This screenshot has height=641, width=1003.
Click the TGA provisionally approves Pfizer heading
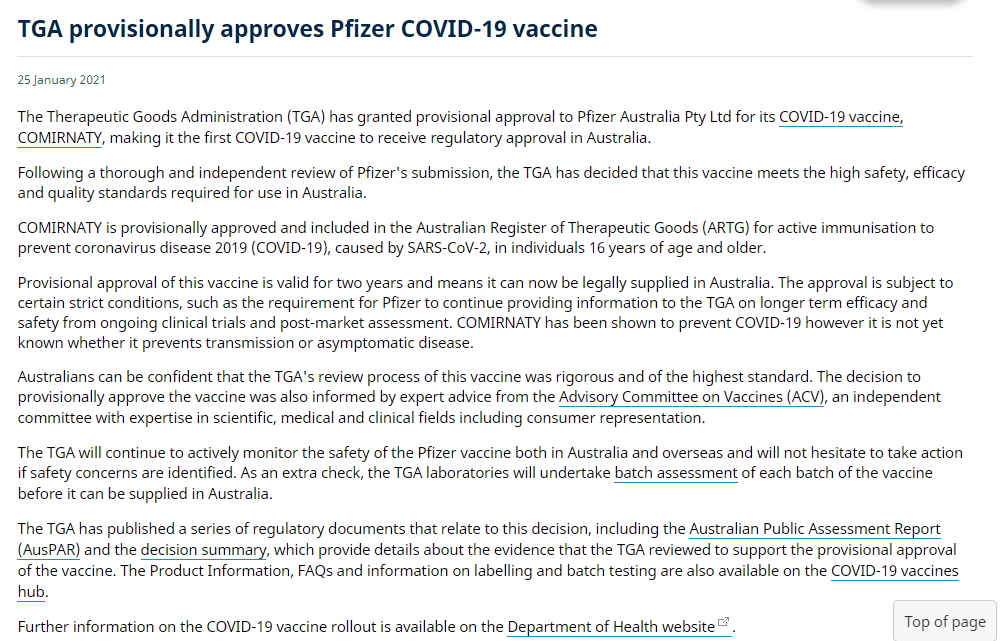(x=308, y=29)
